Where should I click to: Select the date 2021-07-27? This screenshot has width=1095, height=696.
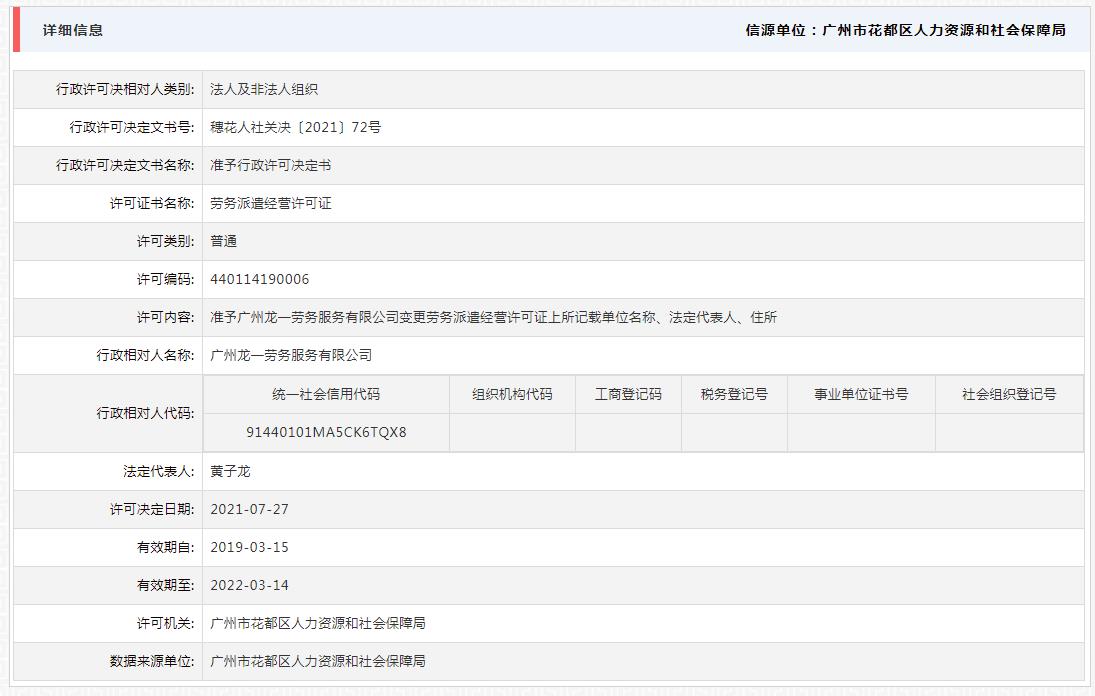pyautogui.click(x=249, y=510)
